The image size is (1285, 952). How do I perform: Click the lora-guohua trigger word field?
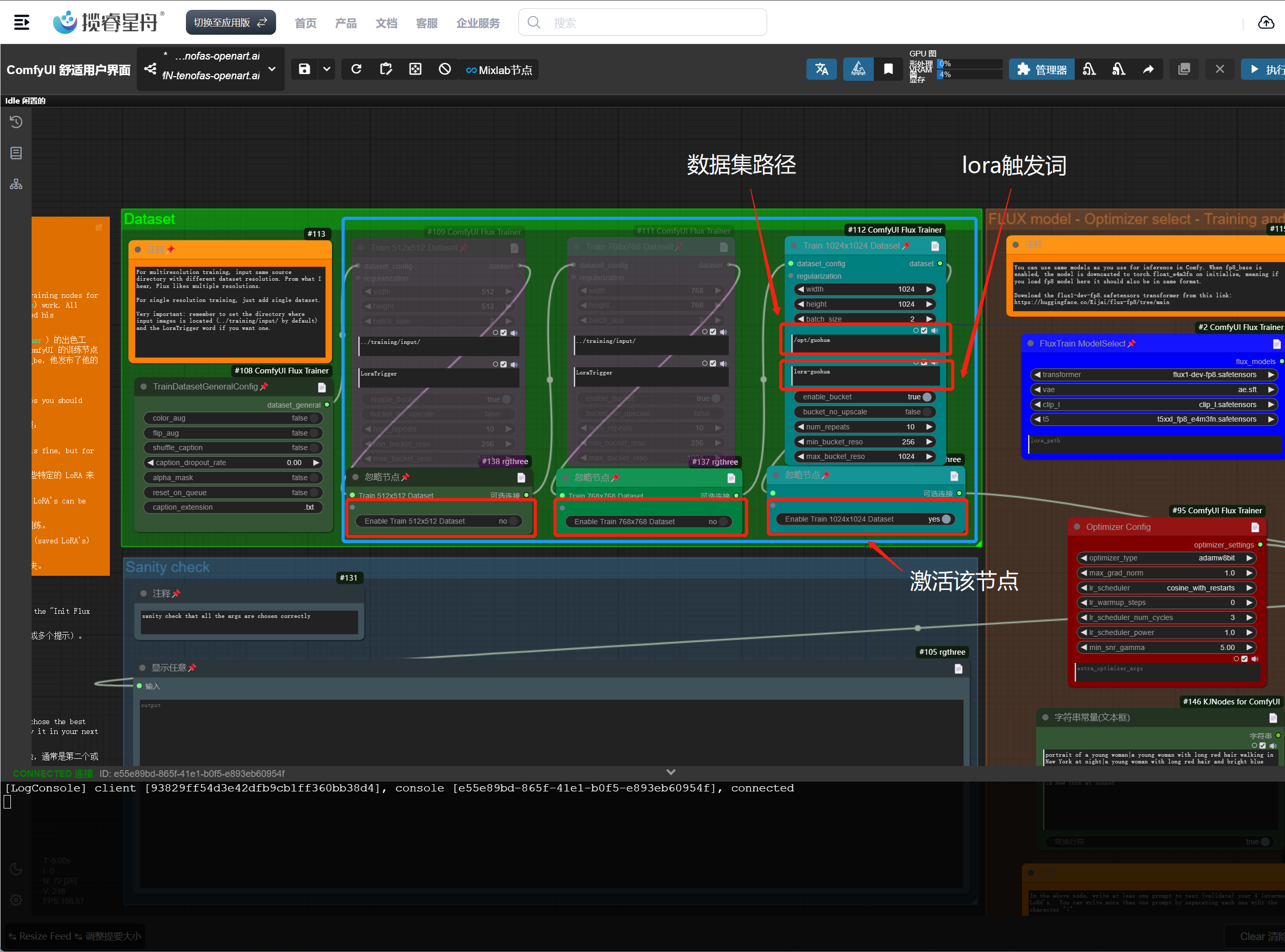(x=866, y=375)
